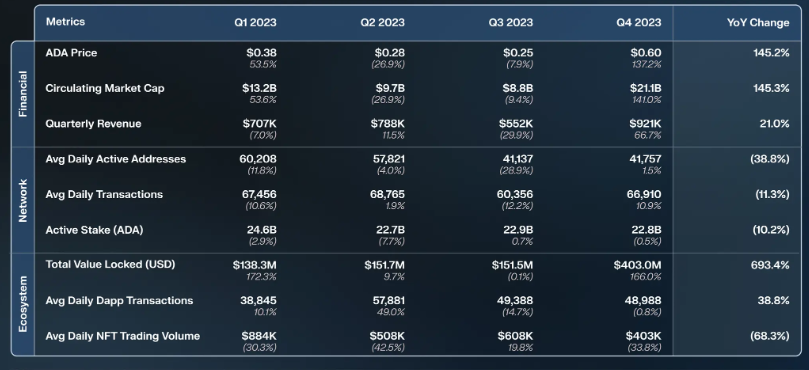This screenshot has width=809, height=370.
Task: Click the Circulating Market Cap row label
Action: (x=105, y=88)
